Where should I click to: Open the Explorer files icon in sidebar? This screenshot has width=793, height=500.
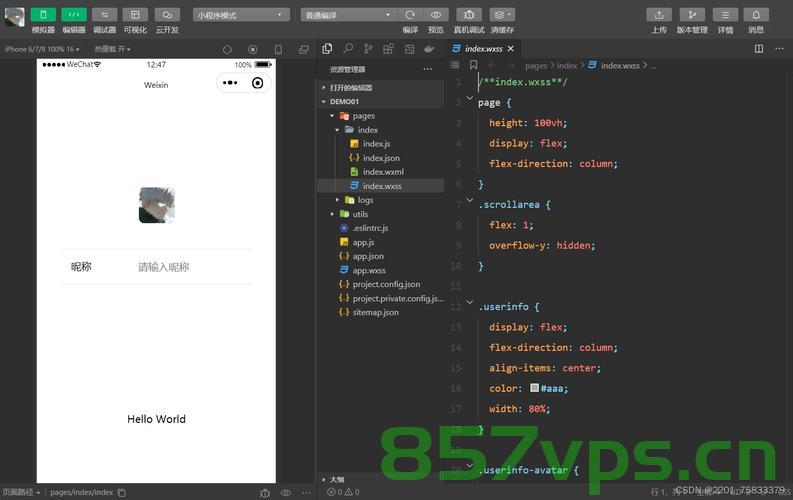(327, 49)
